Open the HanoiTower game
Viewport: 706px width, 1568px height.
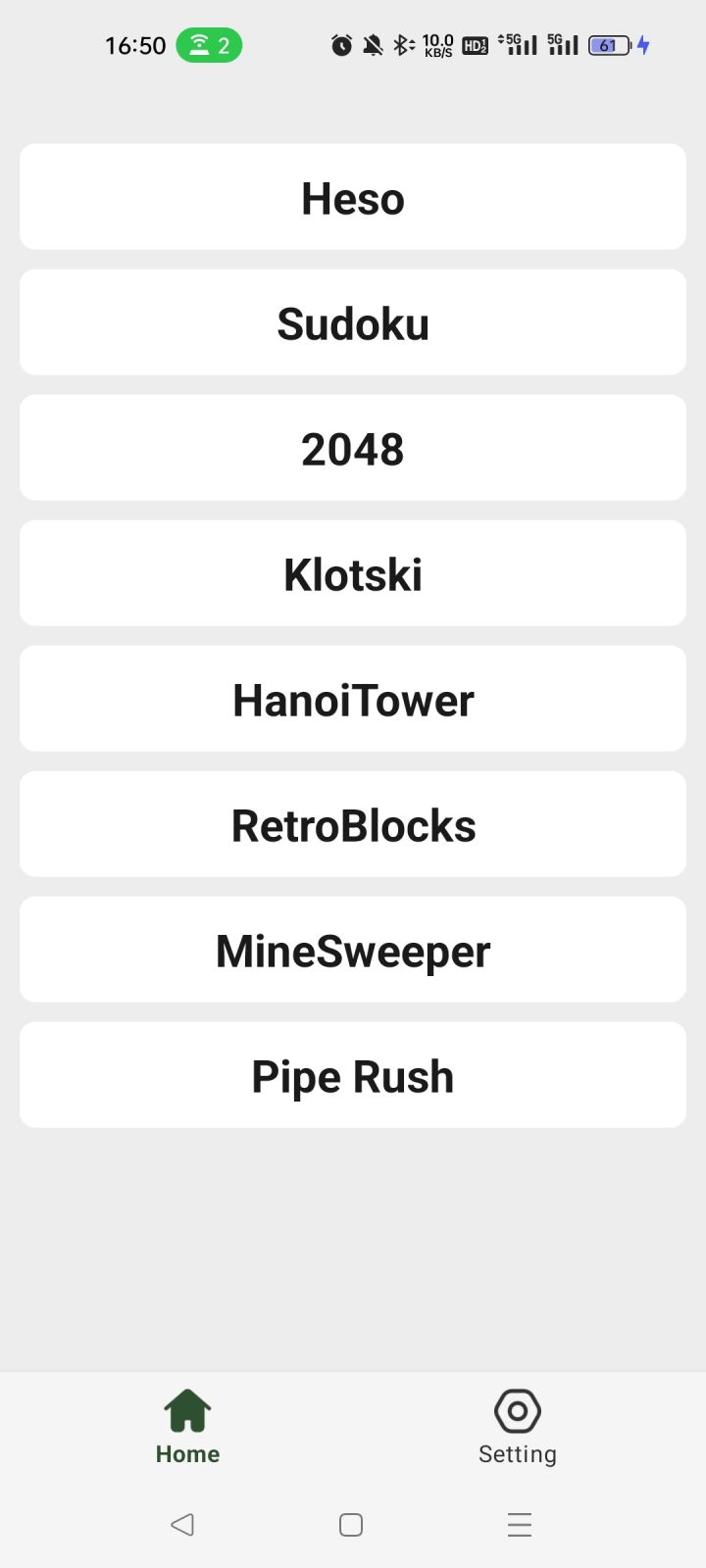(x=353, y=699)
